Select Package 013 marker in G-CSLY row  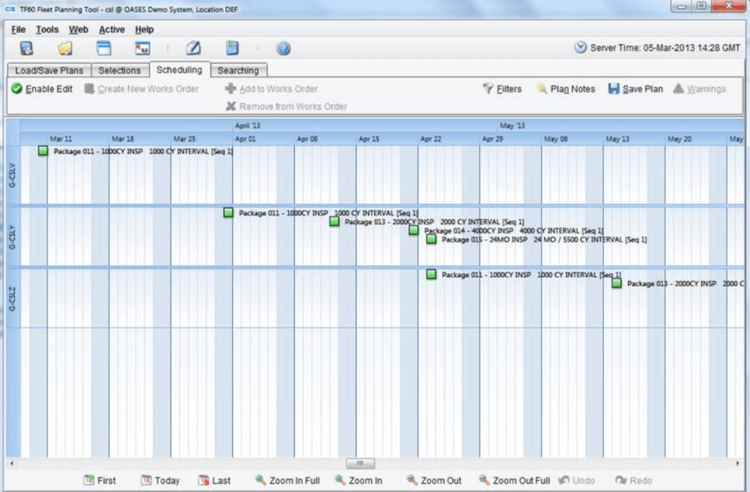click(334, 222)
